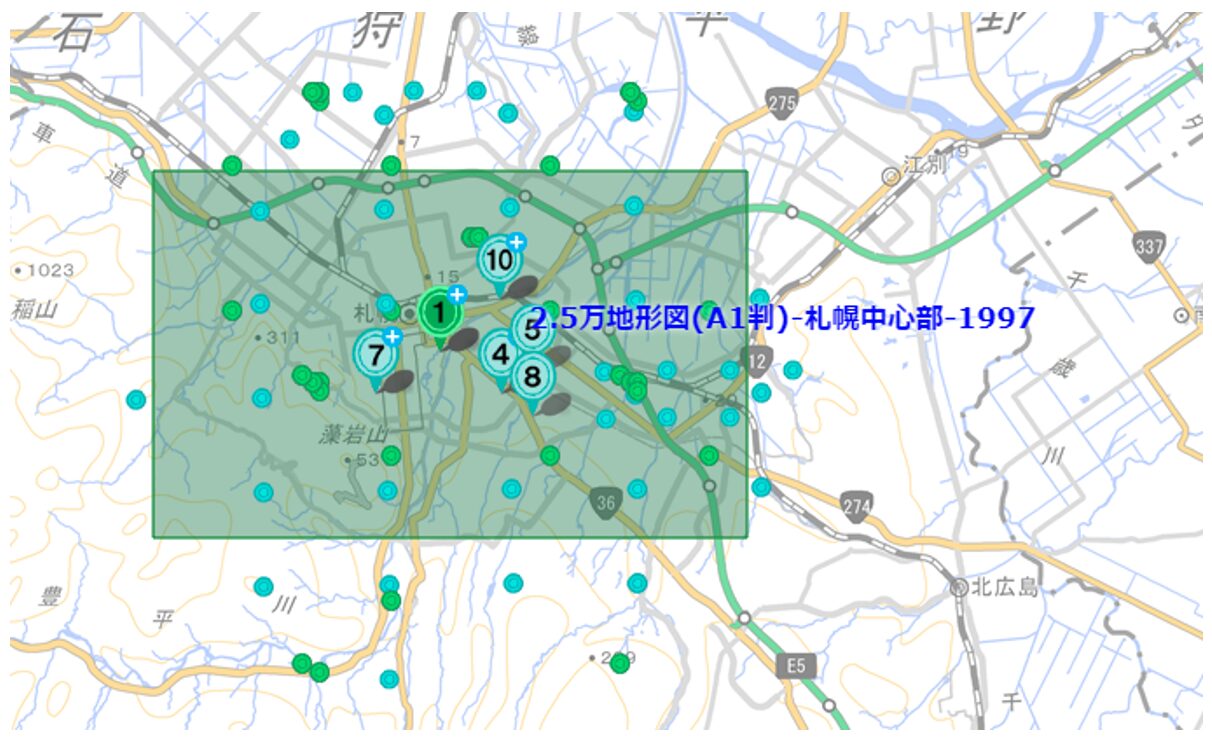
Task: Select the green cluster marker numbered 1
Action: pyautogui.click(x=441, y=311)
